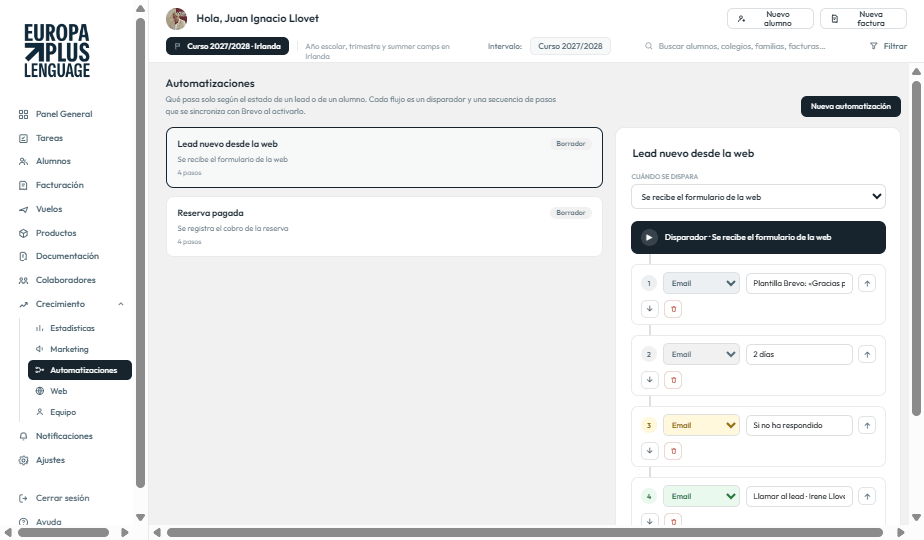Image resolution: width=924 pixels, height=540 pixels.
Task: Click the Estadísticas bar chart icon
Action: pyautogui.click(x=39, y=328)
